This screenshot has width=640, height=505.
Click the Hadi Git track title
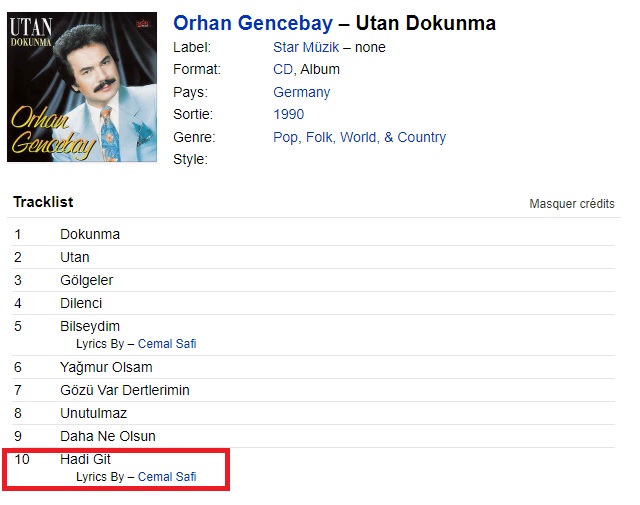pyautogui.click(x=85, y=459)
